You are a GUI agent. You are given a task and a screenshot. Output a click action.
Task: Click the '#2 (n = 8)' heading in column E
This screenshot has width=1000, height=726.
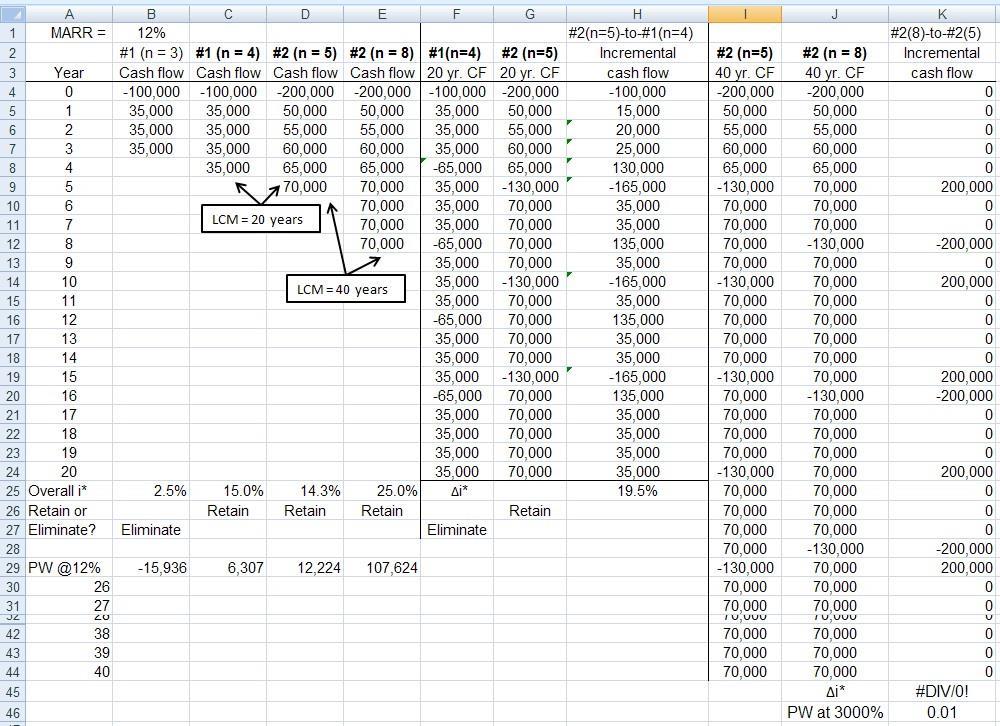coord(382,53)
